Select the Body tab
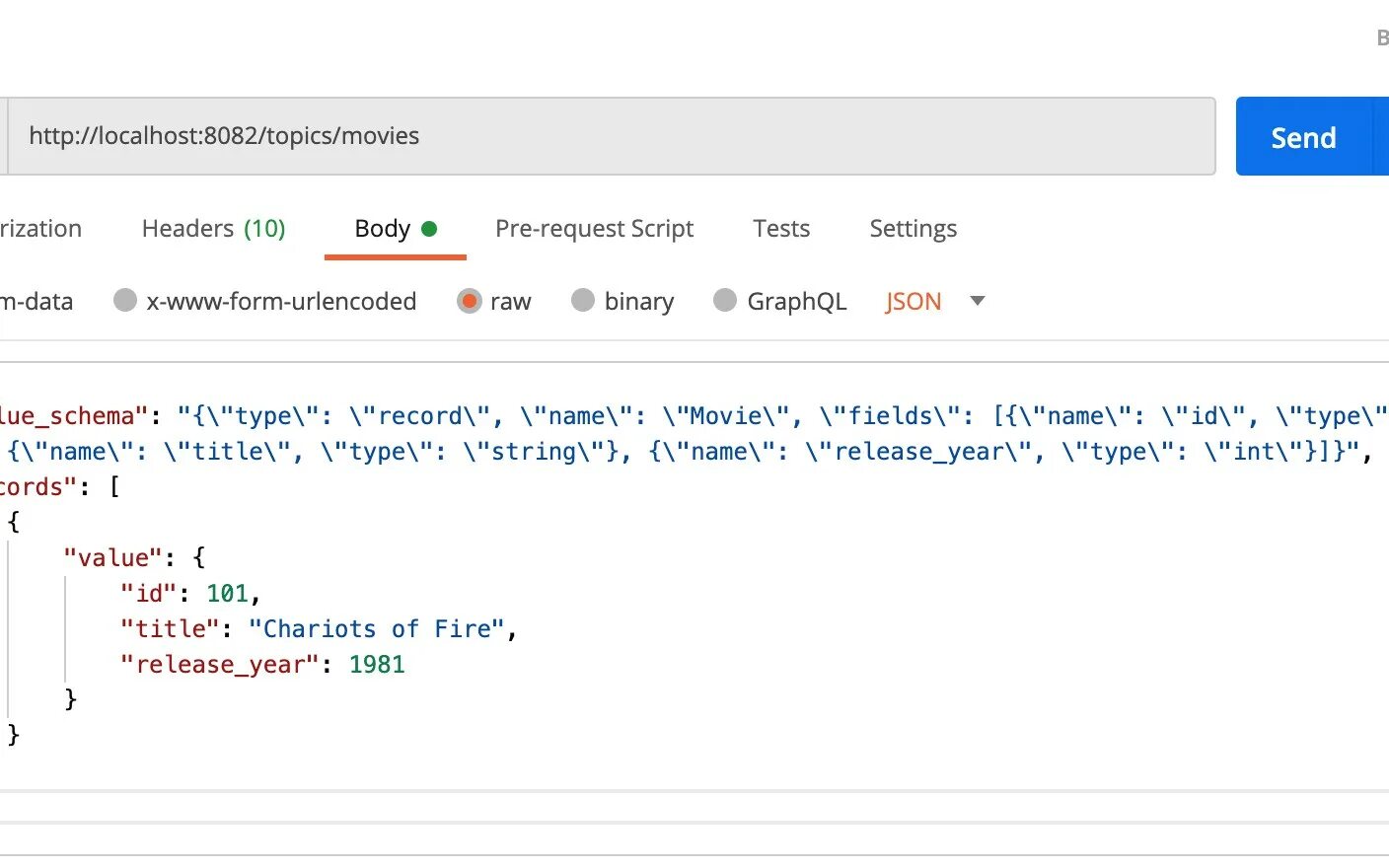 pos(382,229)
